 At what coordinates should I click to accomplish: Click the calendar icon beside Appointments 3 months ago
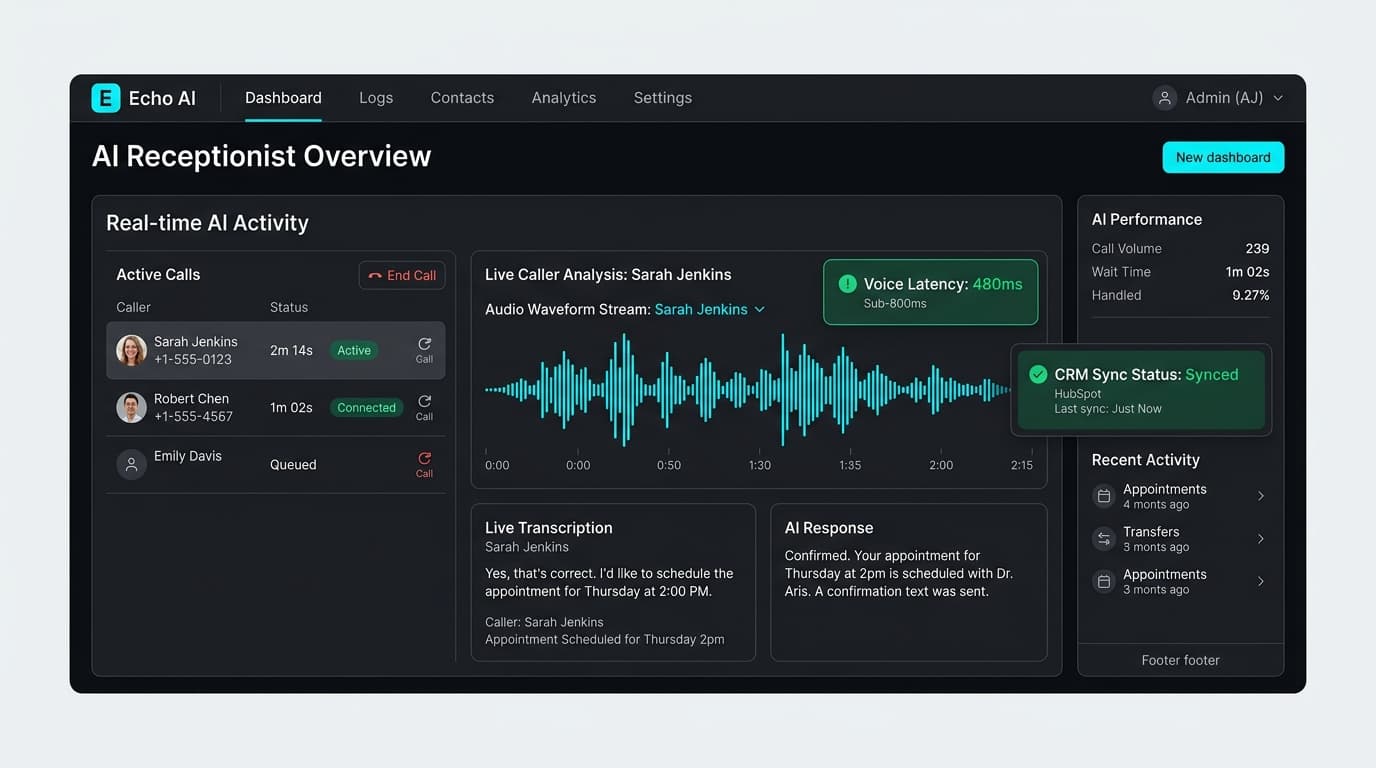tap(1104, 581)
